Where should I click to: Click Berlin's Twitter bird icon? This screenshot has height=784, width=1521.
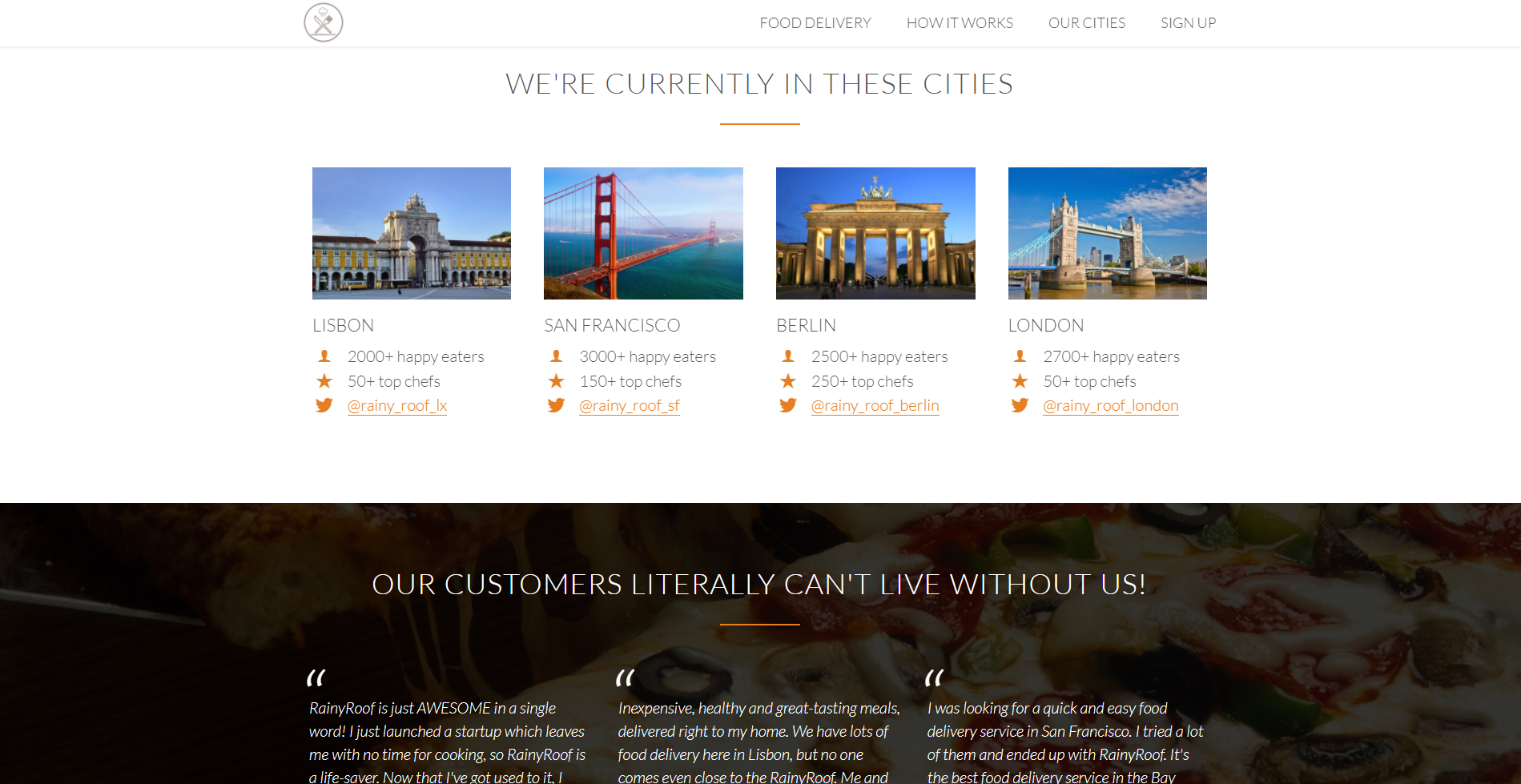coord(788,405)
